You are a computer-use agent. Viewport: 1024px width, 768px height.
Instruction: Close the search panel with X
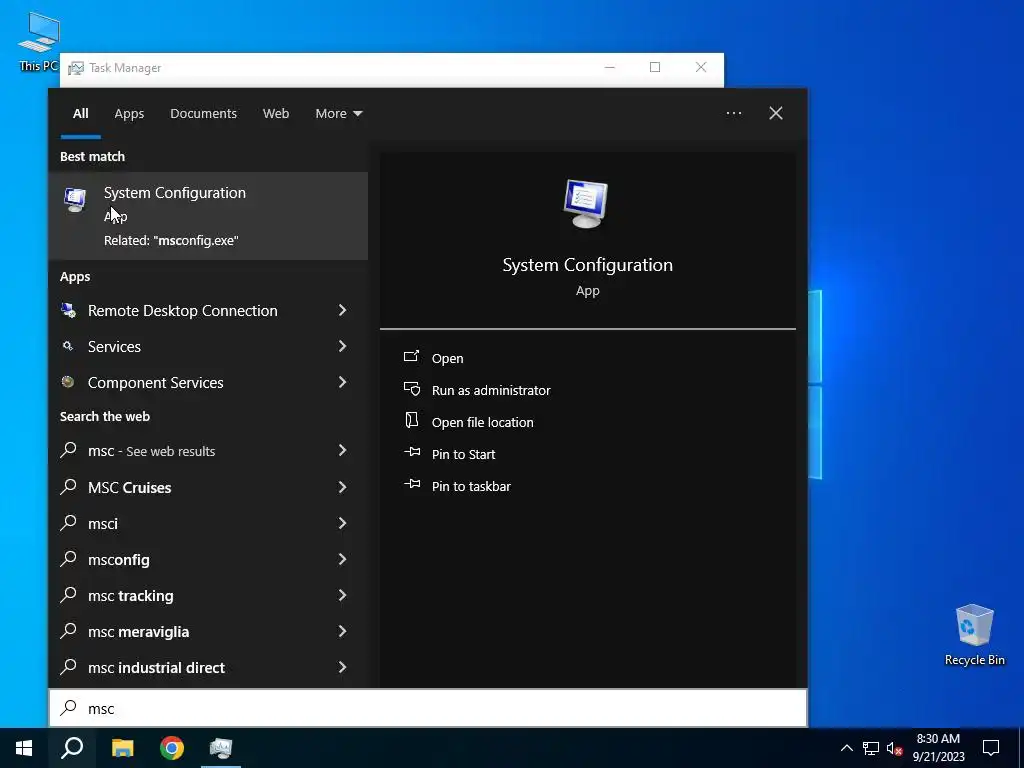click(x=776, y=113)
